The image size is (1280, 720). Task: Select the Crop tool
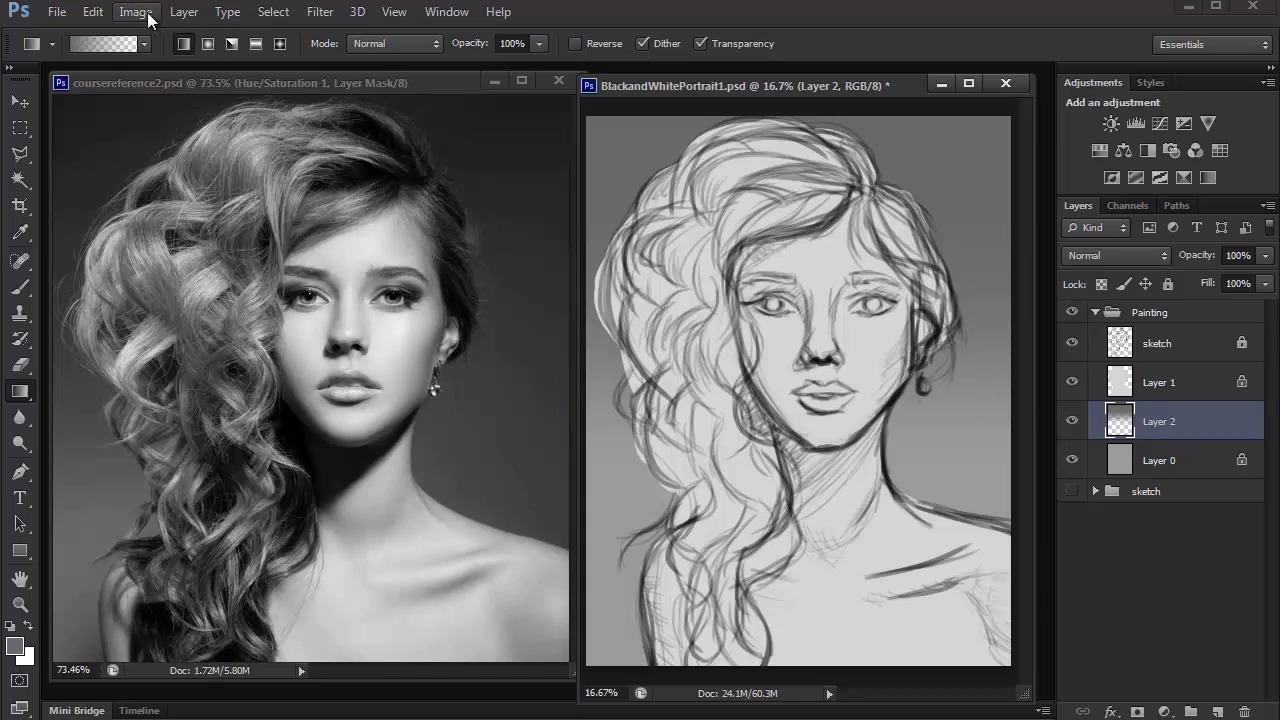[x=20, y=206]
